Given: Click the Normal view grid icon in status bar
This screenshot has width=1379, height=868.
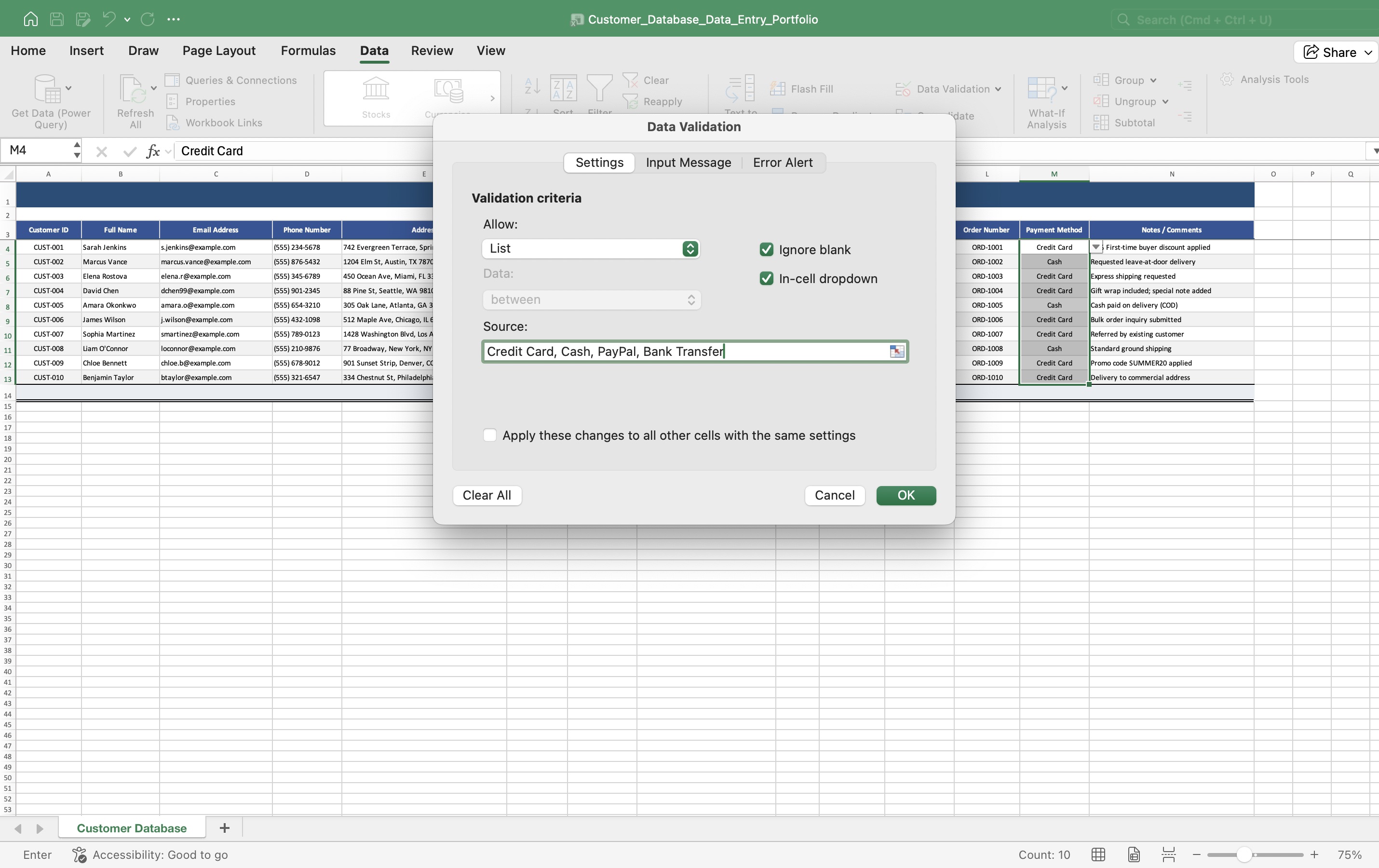Looking at the screenshot, I should (x=1098, y=854).
